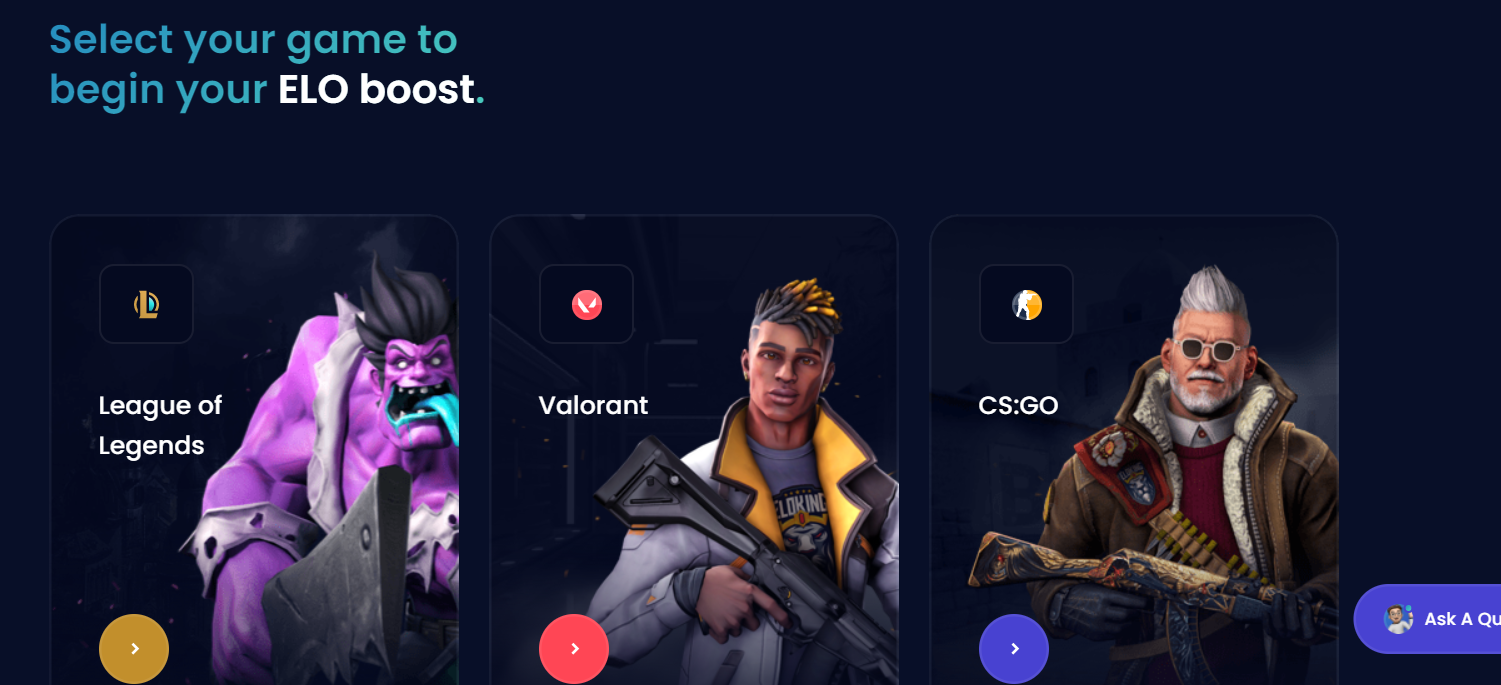The width and height of the screenshot is (1501, 685).
Task: Click the "Select your game to" heading line
Action: point(253,39)
